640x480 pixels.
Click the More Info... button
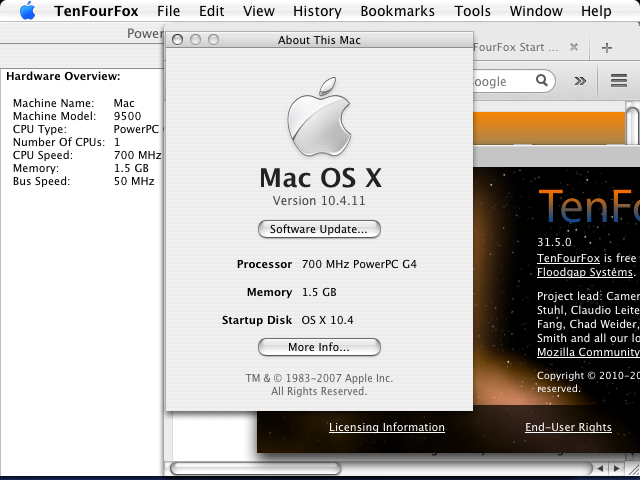click(319, 347)
